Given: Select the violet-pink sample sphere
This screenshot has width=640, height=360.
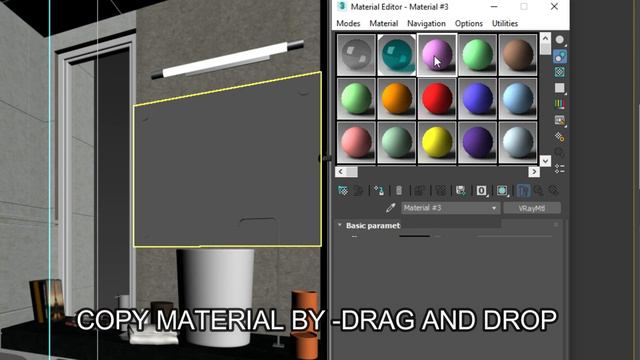Looking at the screenshot, I should [x=437, y=55].
